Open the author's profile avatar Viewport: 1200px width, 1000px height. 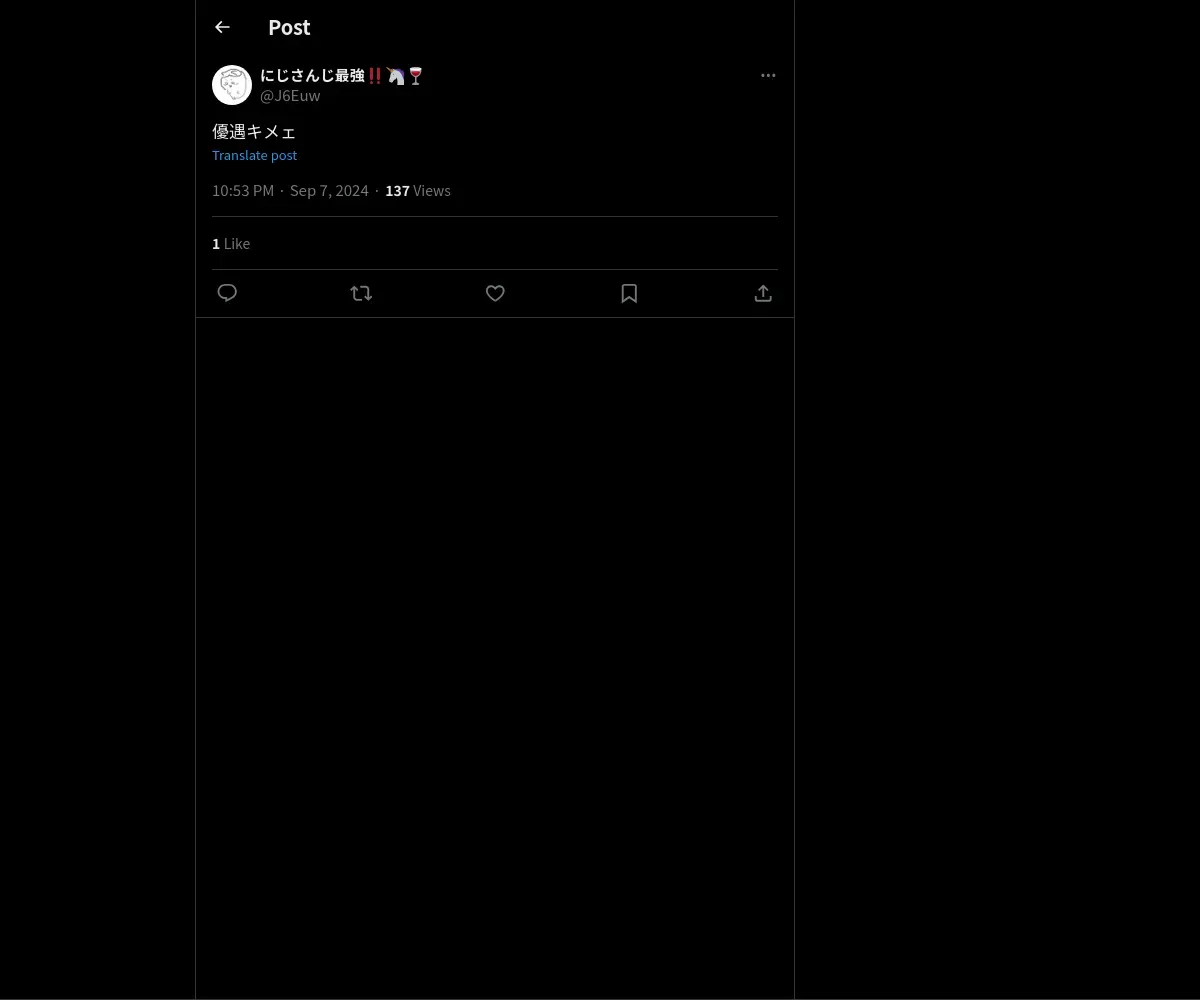coord(232,85)
